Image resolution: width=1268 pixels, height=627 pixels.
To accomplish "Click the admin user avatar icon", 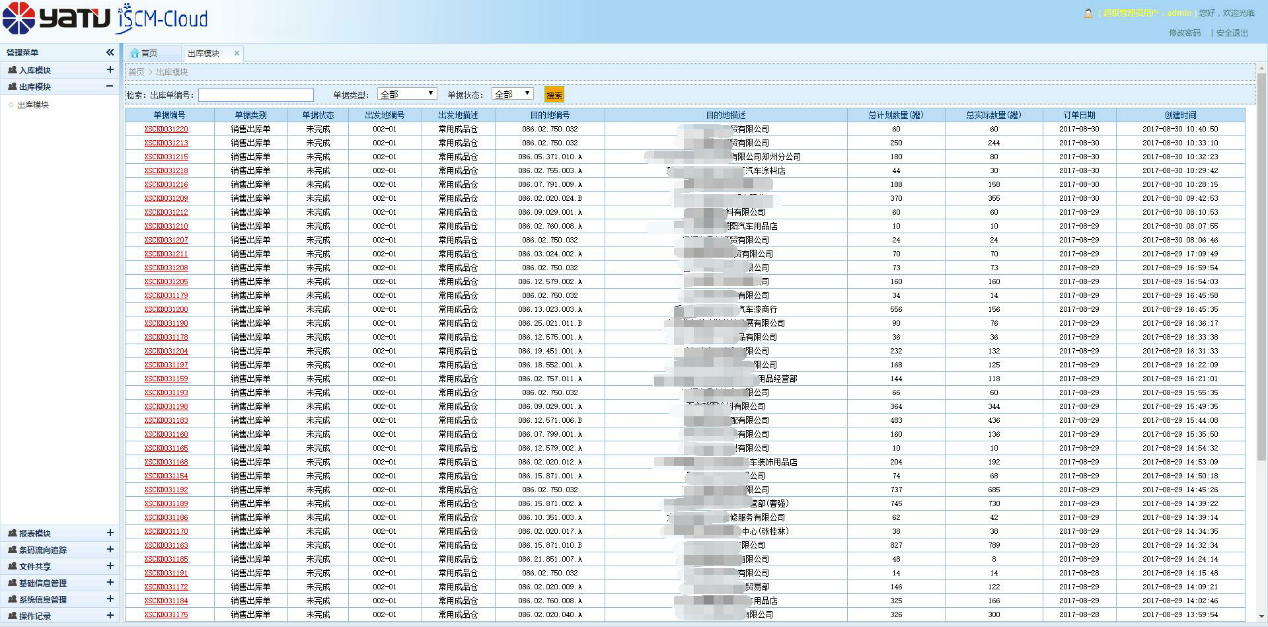I will [1088, 14].
